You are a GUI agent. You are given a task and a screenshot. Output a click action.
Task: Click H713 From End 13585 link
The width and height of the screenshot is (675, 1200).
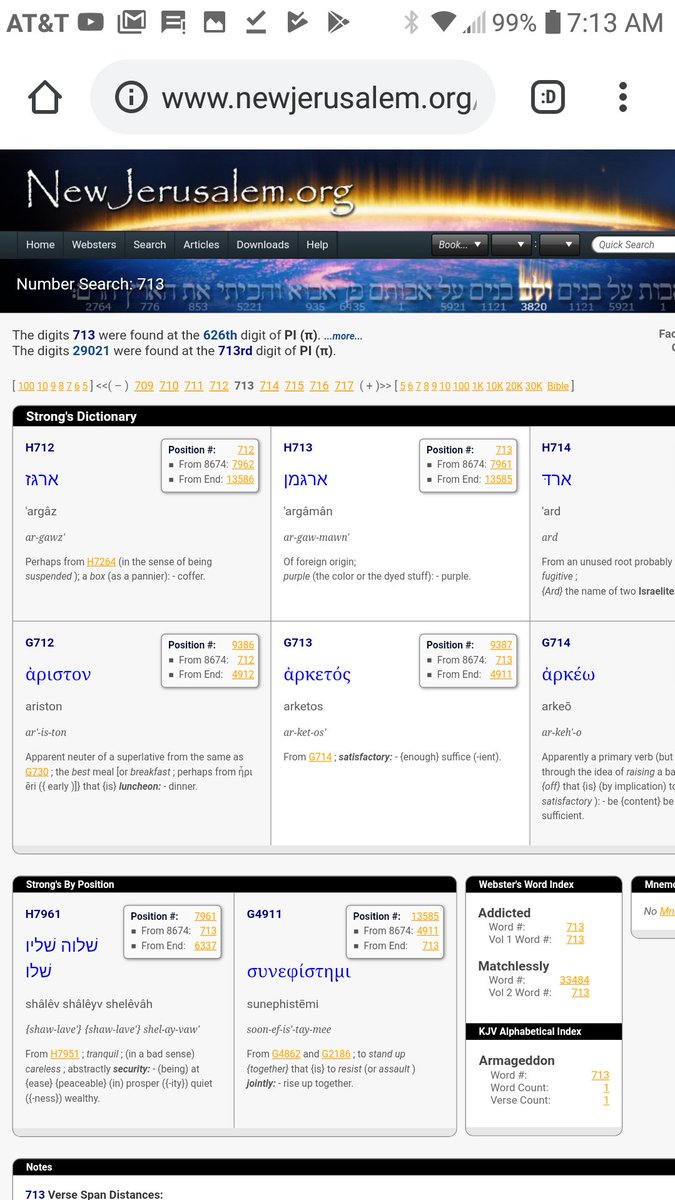coord(499,480)
